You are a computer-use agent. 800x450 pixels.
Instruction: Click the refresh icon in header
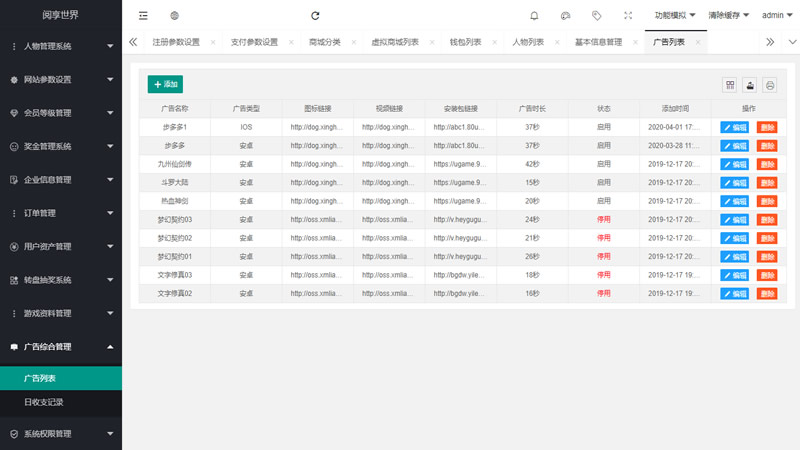point(315,16)
